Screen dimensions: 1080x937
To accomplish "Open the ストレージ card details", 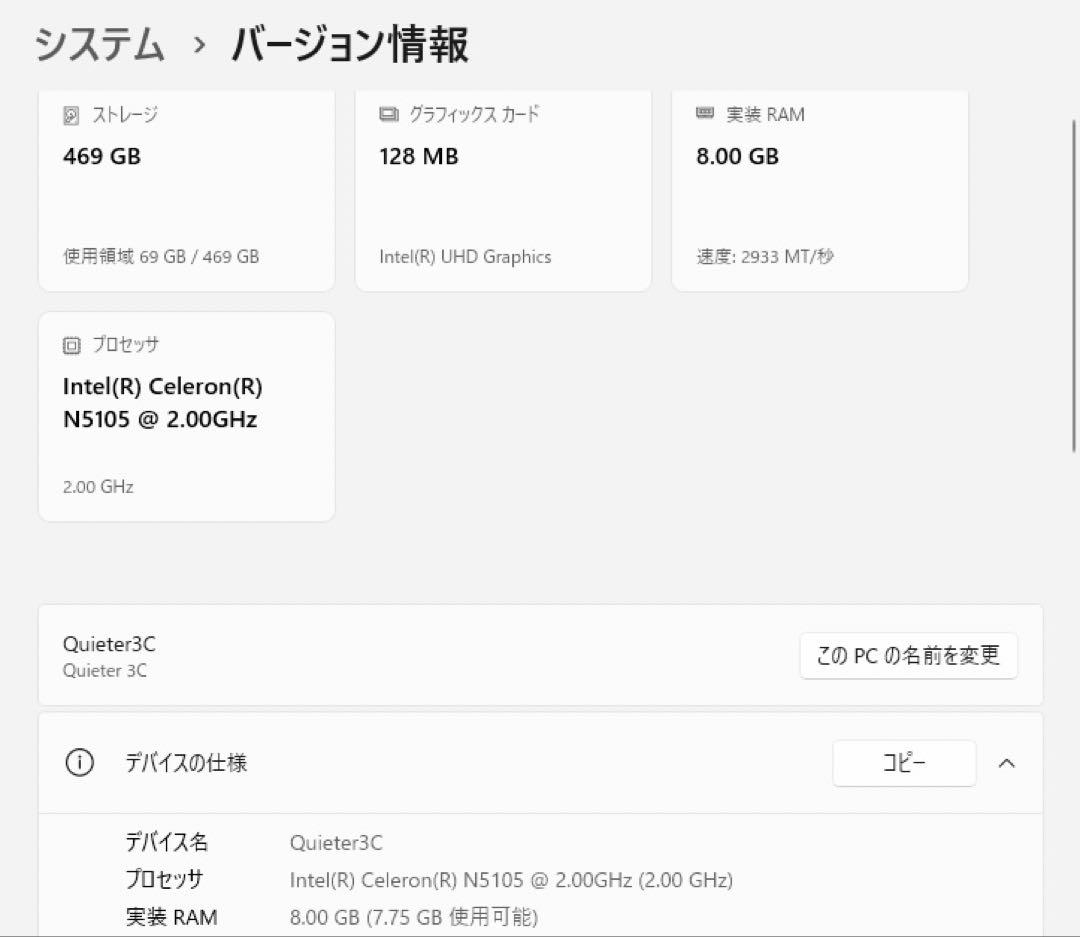I will point(186,190).
